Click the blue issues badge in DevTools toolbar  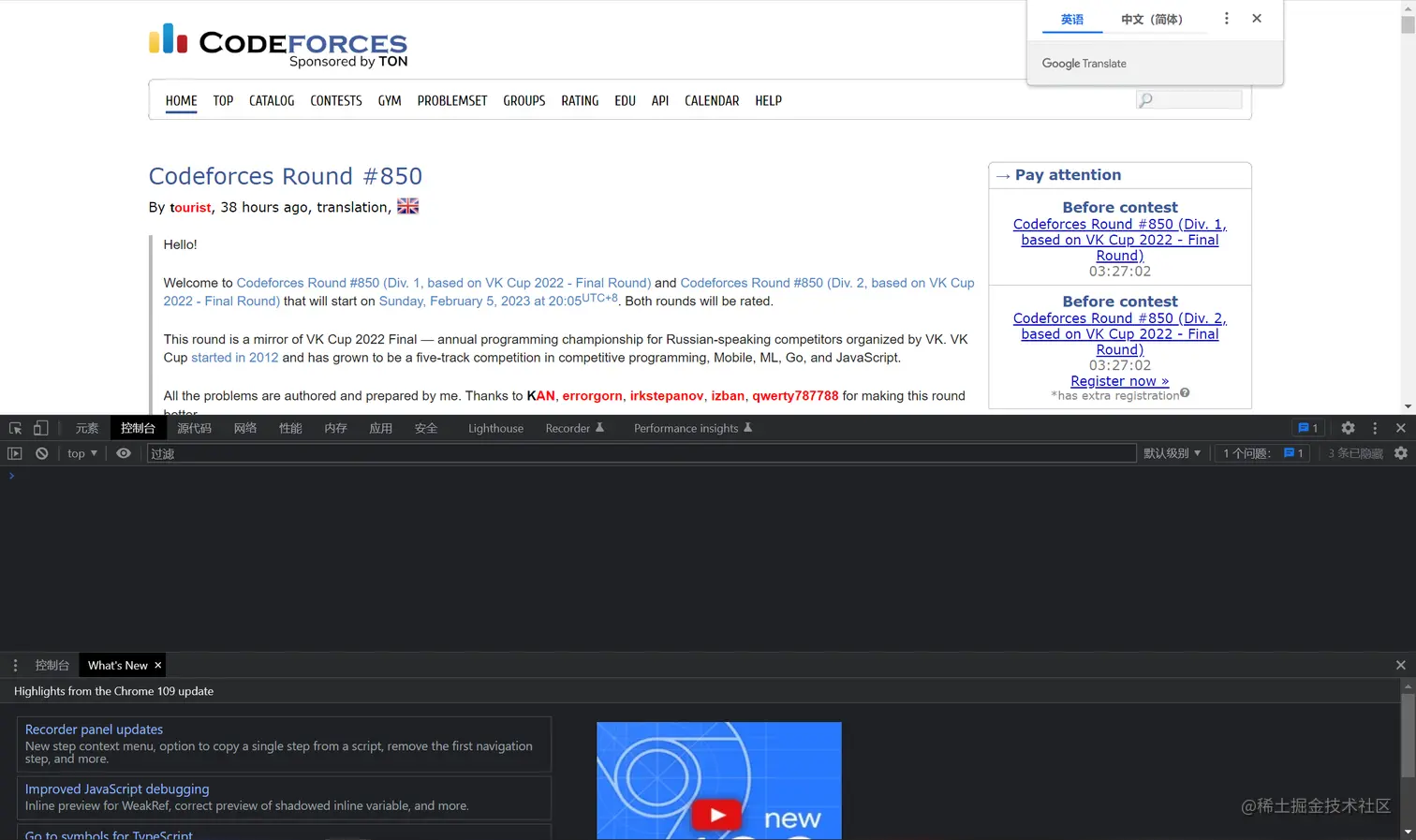click(1308, 428)
